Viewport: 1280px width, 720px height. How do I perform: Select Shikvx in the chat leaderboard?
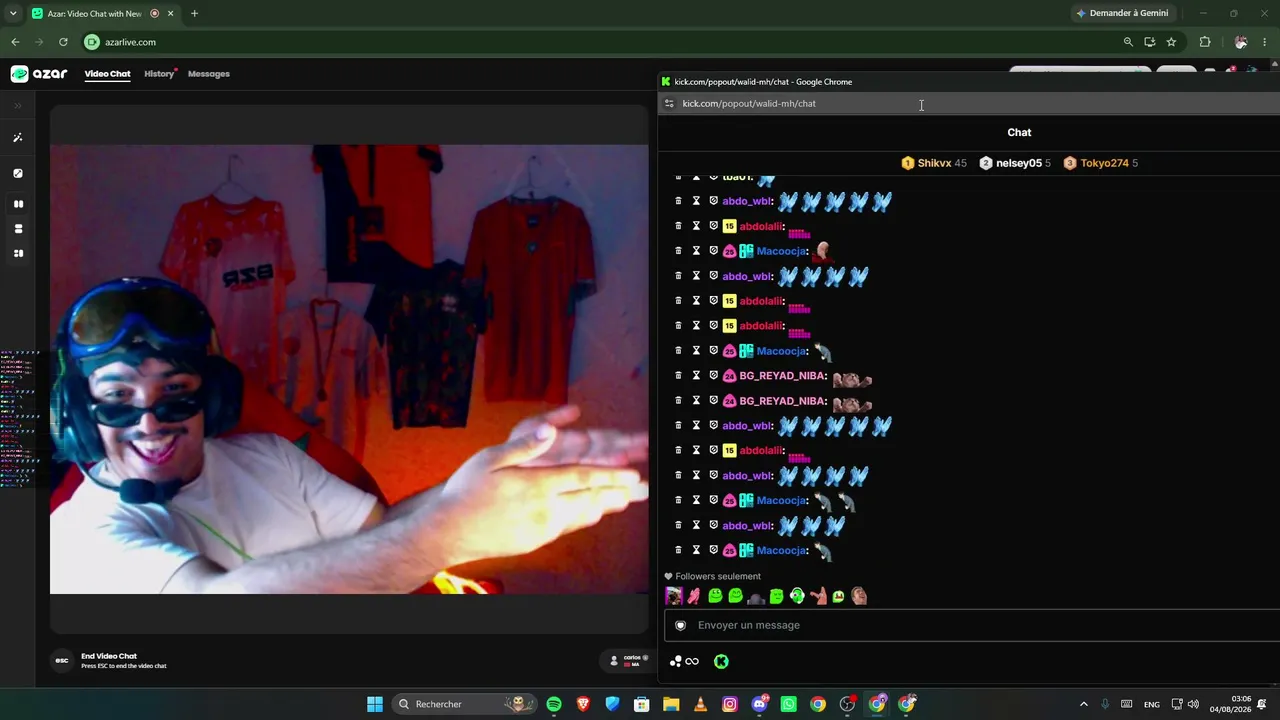(x=934, y=163)
